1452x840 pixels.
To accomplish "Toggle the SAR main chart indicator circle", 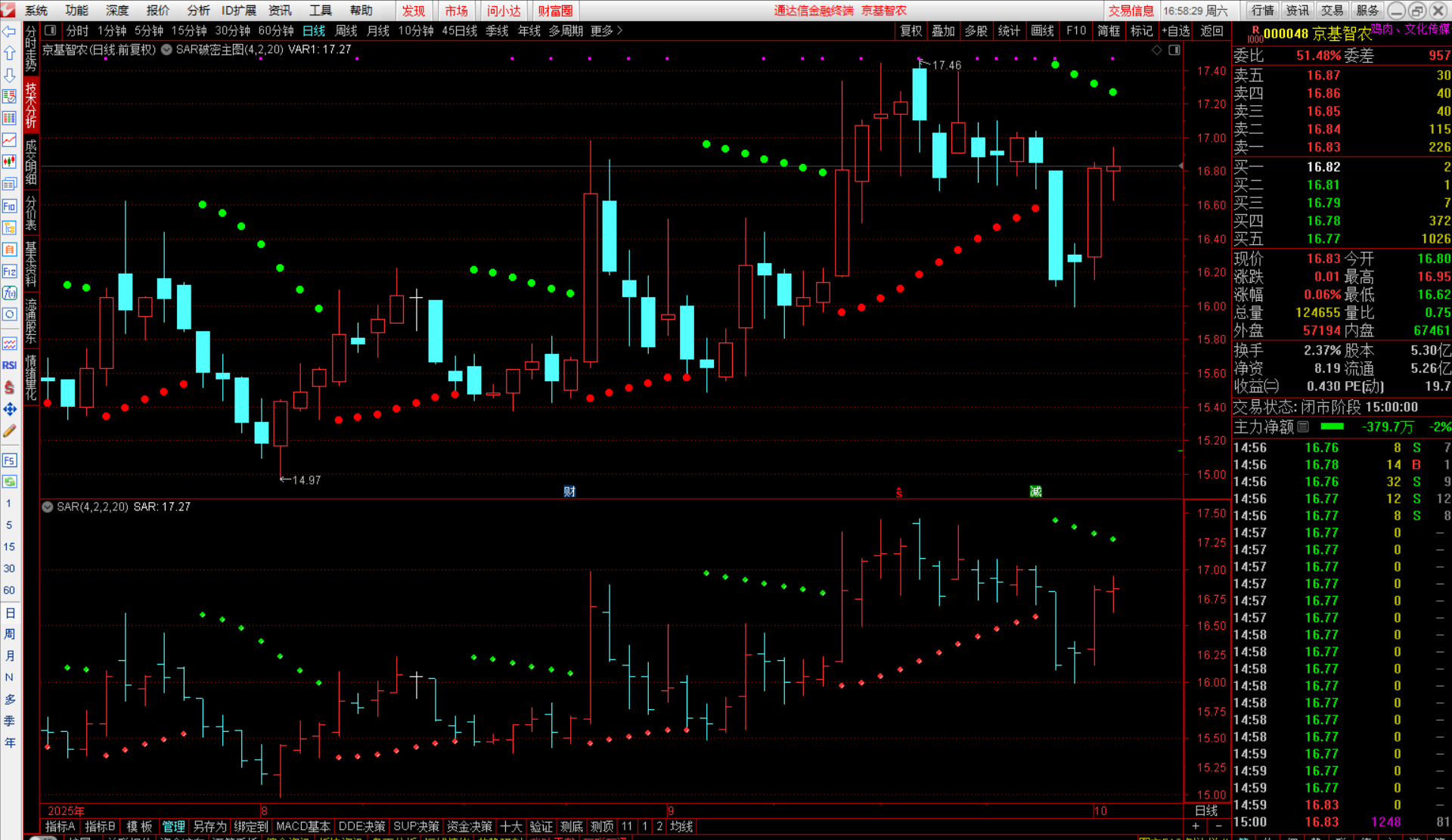I will (x=166, y=50).
